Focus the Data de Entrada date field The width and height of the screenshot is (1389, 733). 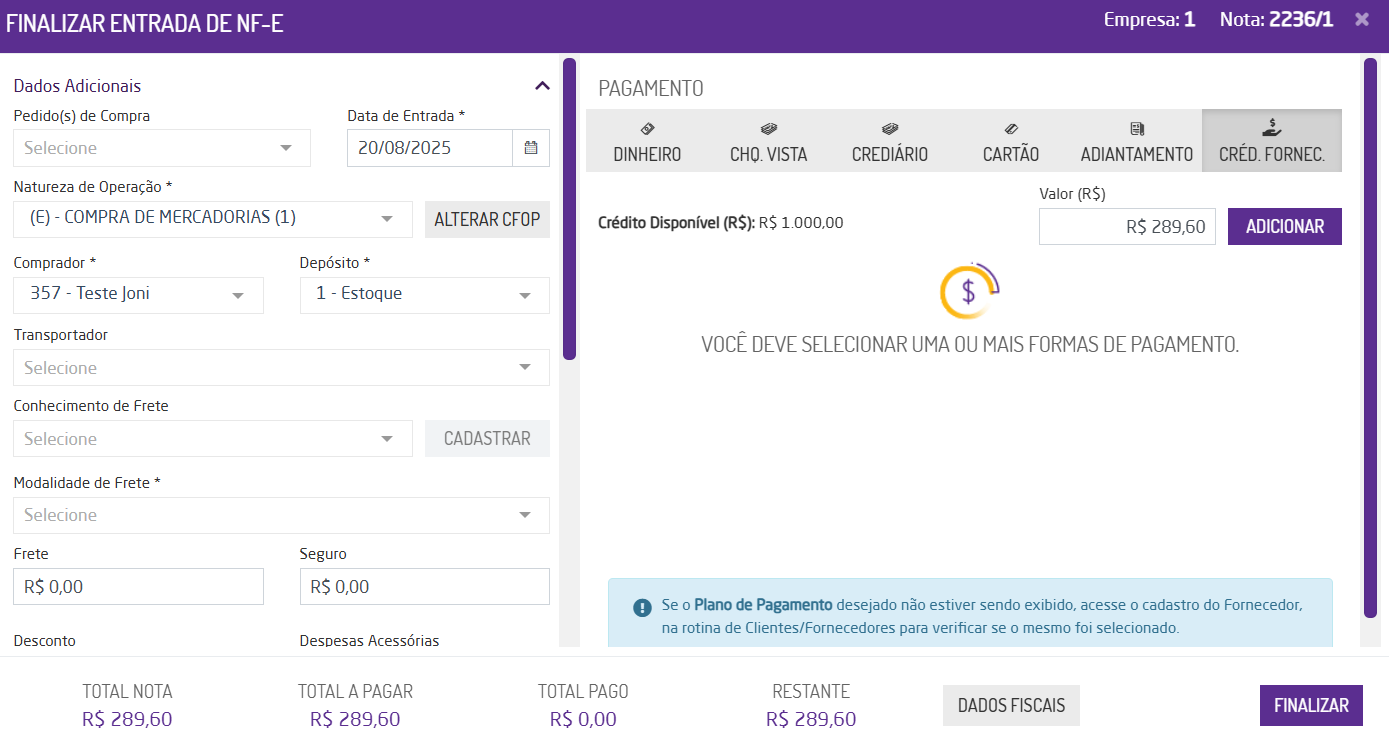[430, 148]
